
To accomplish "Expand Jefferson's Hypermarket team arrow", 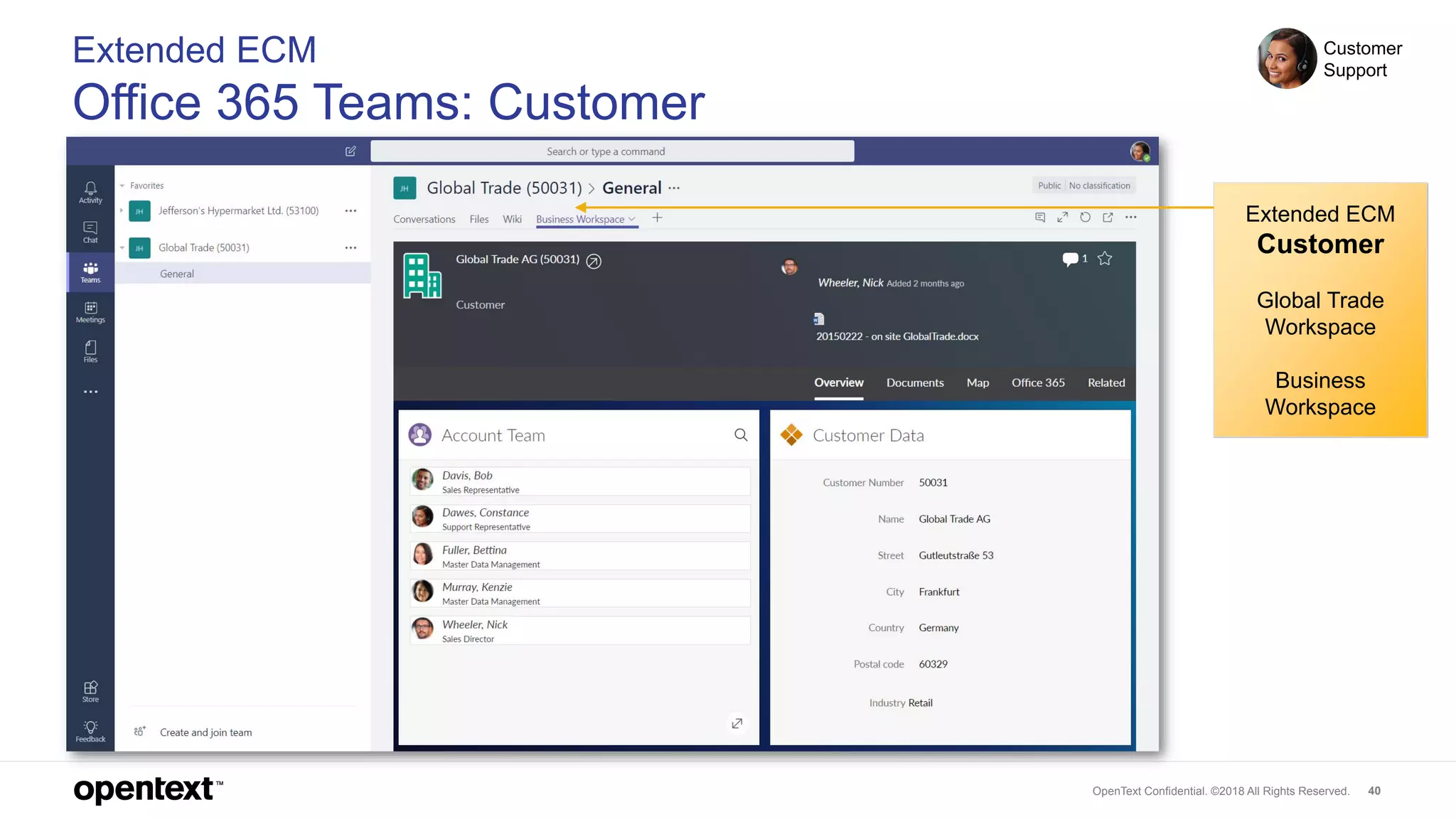I will 122,210.
